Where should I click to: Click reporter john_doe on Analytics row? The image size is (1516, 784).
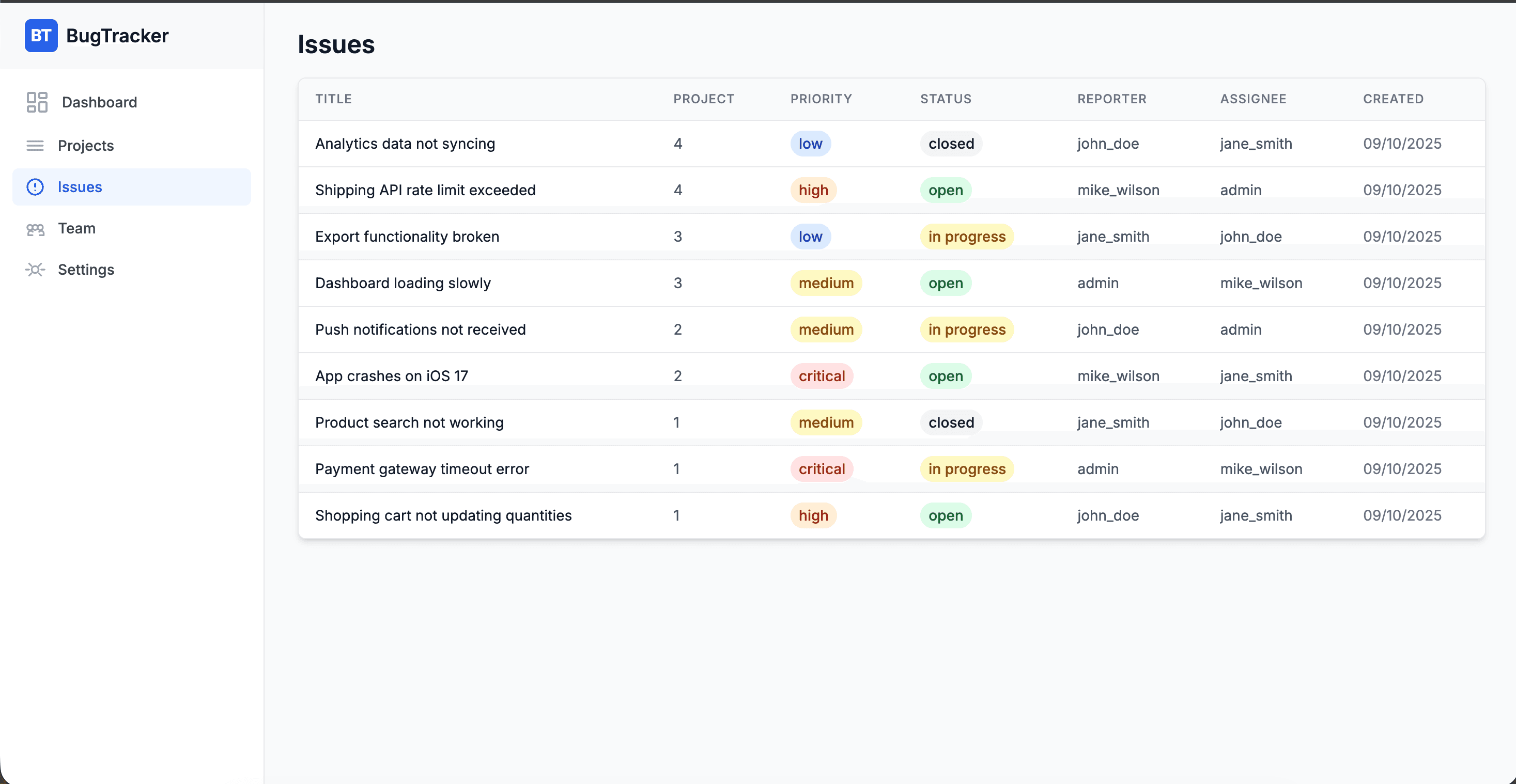click(1108, 144)
